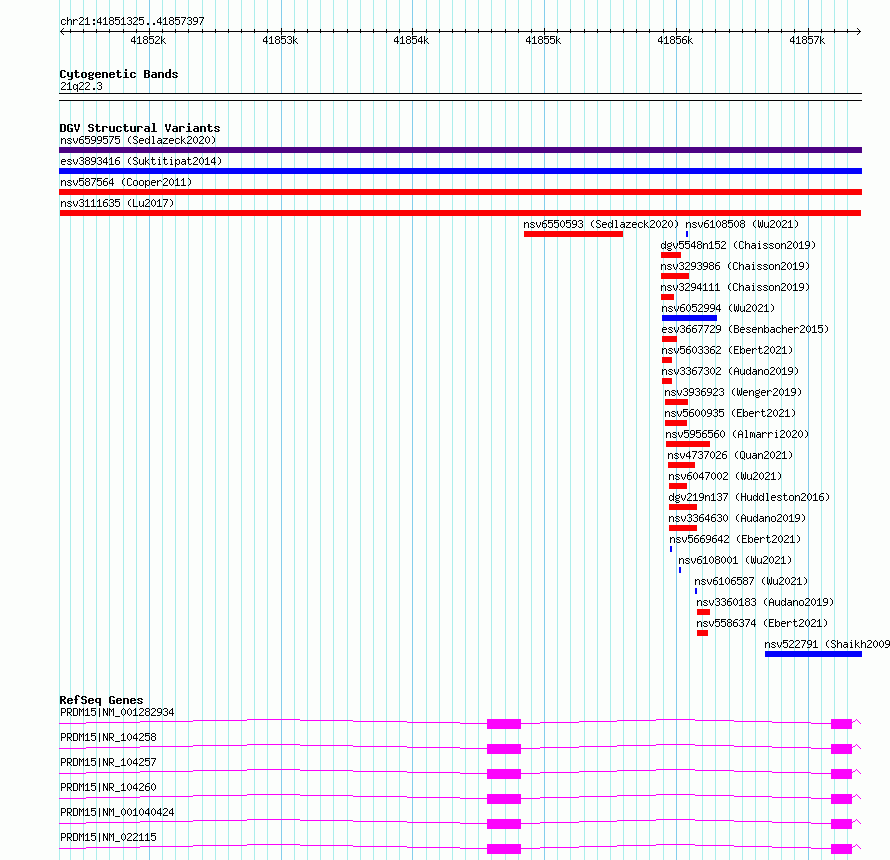Image resolution: width=890 pixels, height=860 pixels.
Task: Open nsv6106587 (Wu2021) label
Action: [x=751, y=581]
